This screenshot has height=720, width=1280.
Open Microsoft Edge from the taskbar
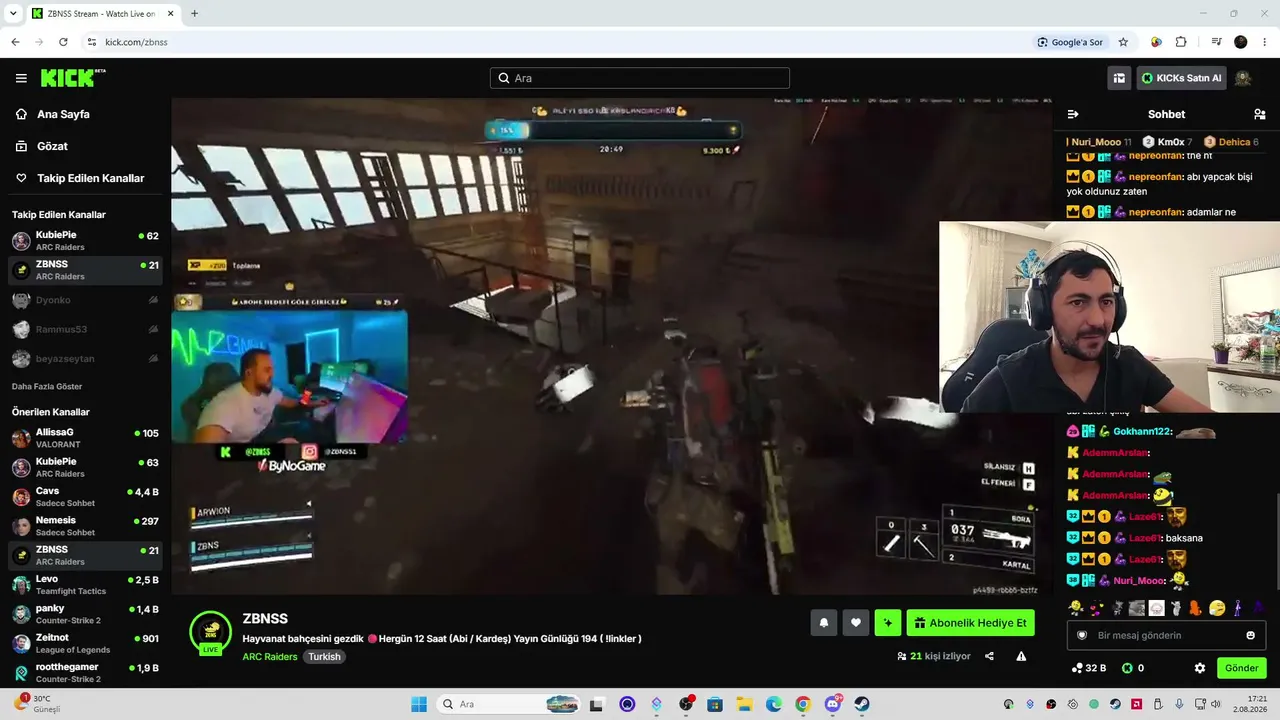[x=773, y=704]
